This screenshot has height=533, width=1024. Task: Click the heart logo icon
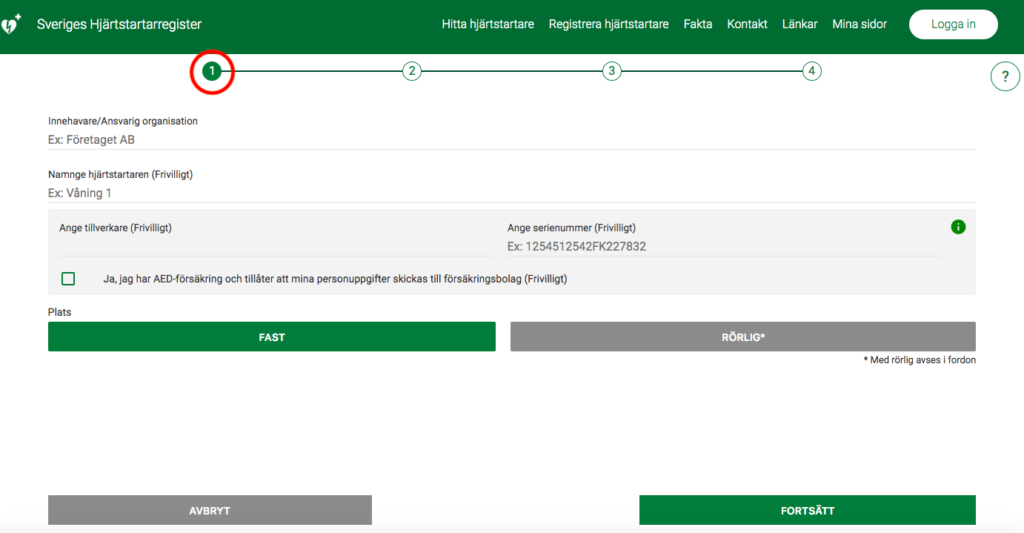tap(12, 23)
